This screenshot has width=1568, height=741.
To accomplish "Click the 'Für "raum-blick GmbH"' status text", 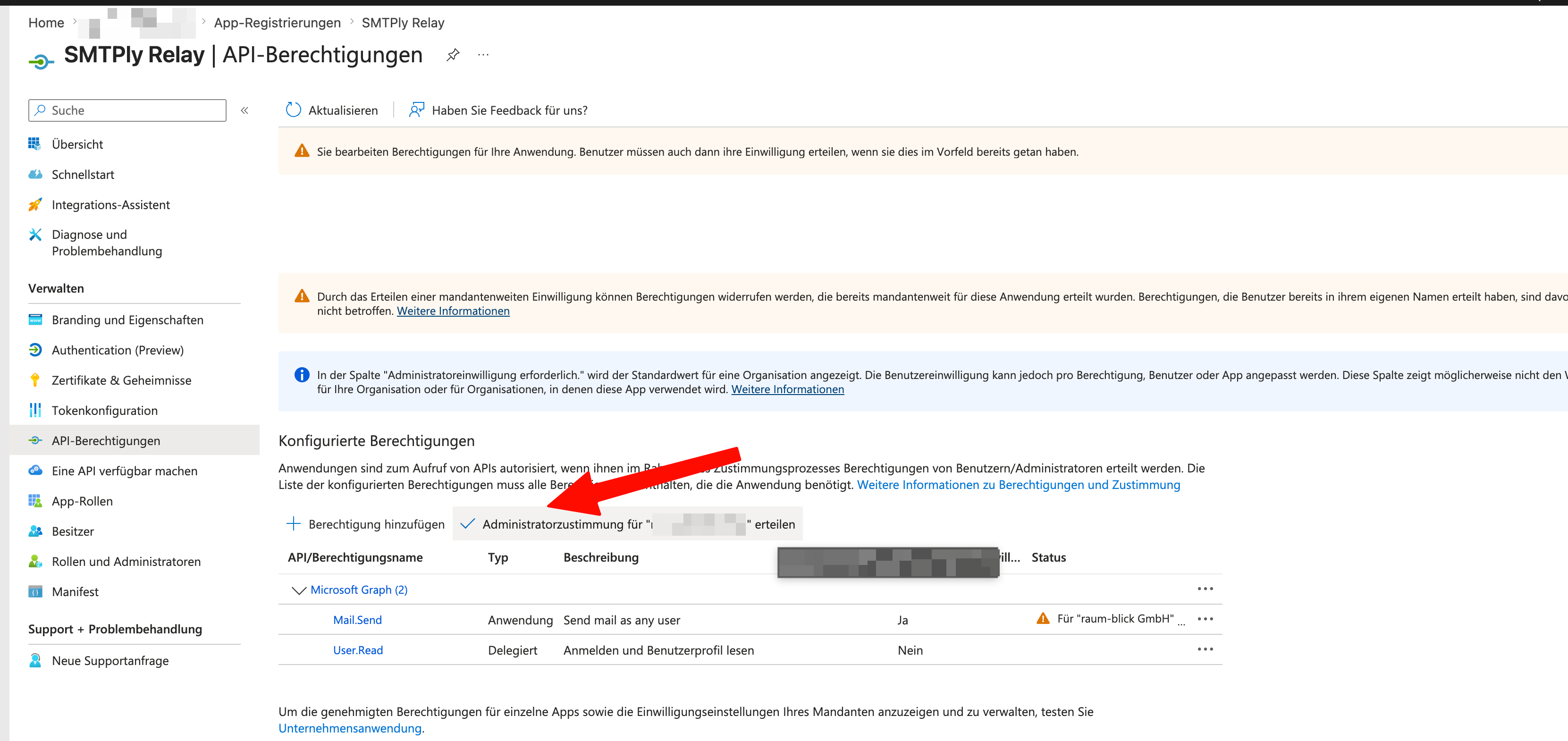I will click(1115, 619).
